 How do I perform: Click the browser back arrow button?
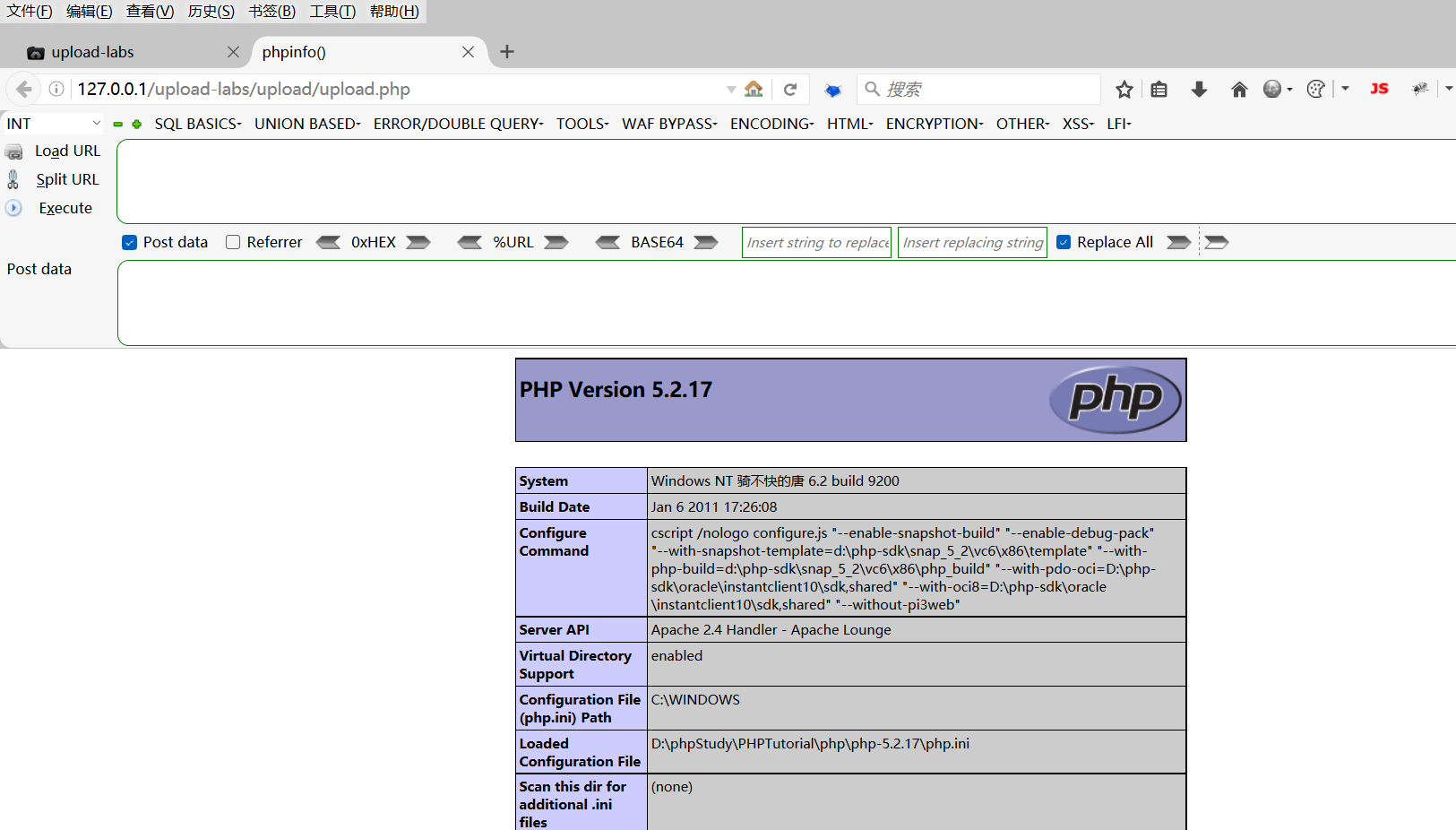coord(24,89)
